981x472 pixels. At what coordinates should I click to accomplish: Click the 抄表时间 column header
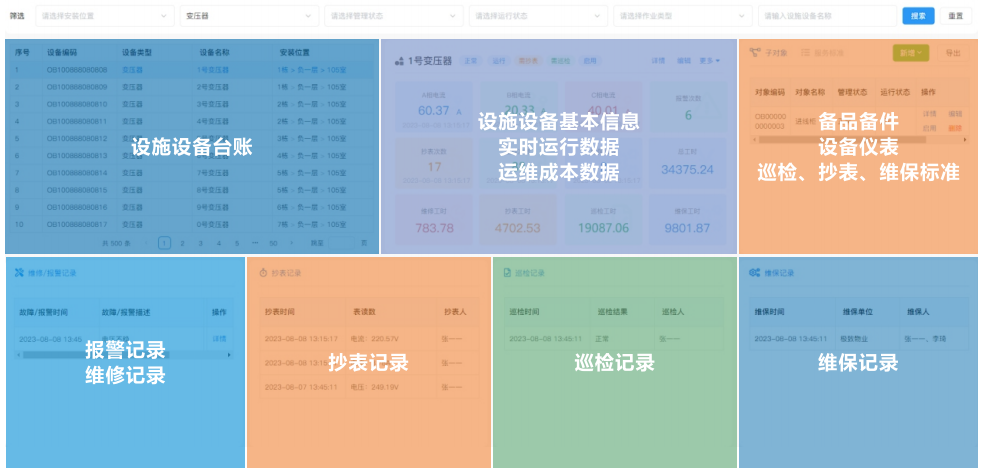[279, 311]
